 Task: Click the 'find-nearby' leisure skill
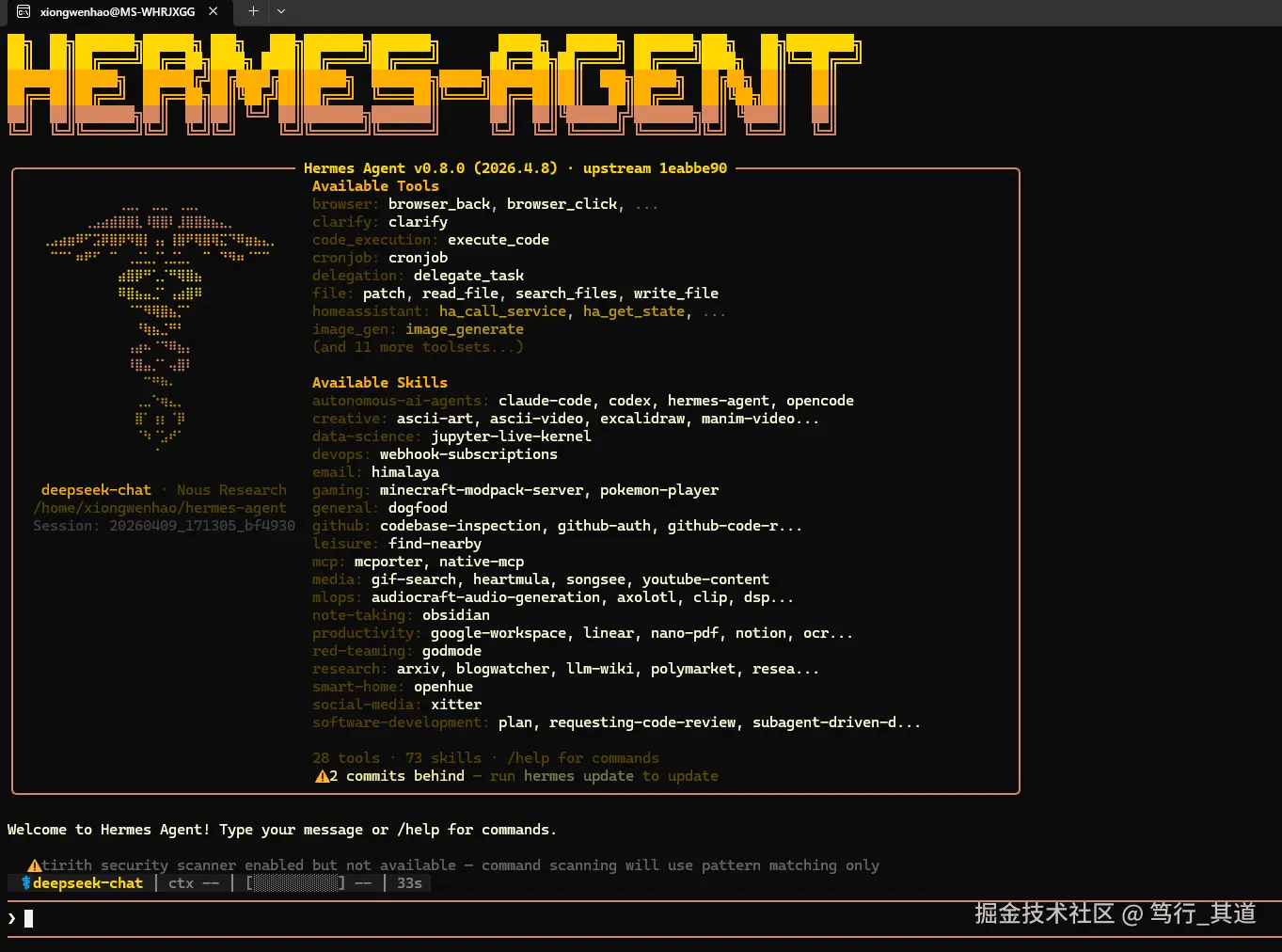pyautogui.click(x=435, y=544)
